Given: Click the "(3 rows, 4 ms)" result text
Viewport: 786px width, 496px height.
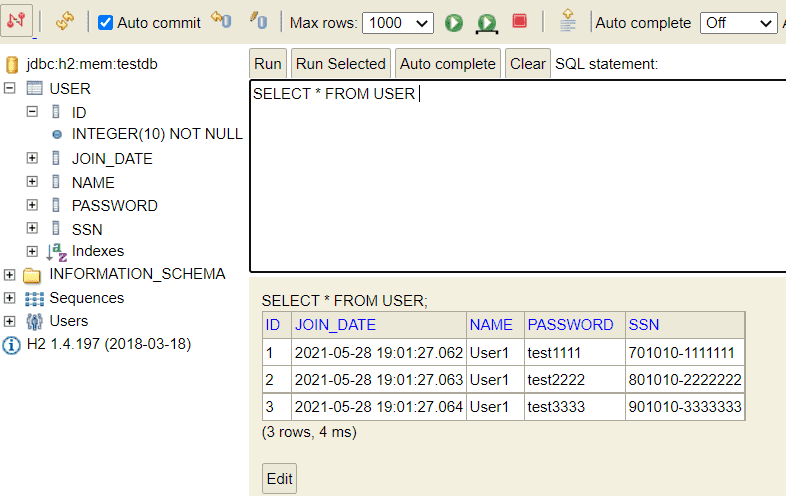Looking at the screenshot, I should click(309, 432).
